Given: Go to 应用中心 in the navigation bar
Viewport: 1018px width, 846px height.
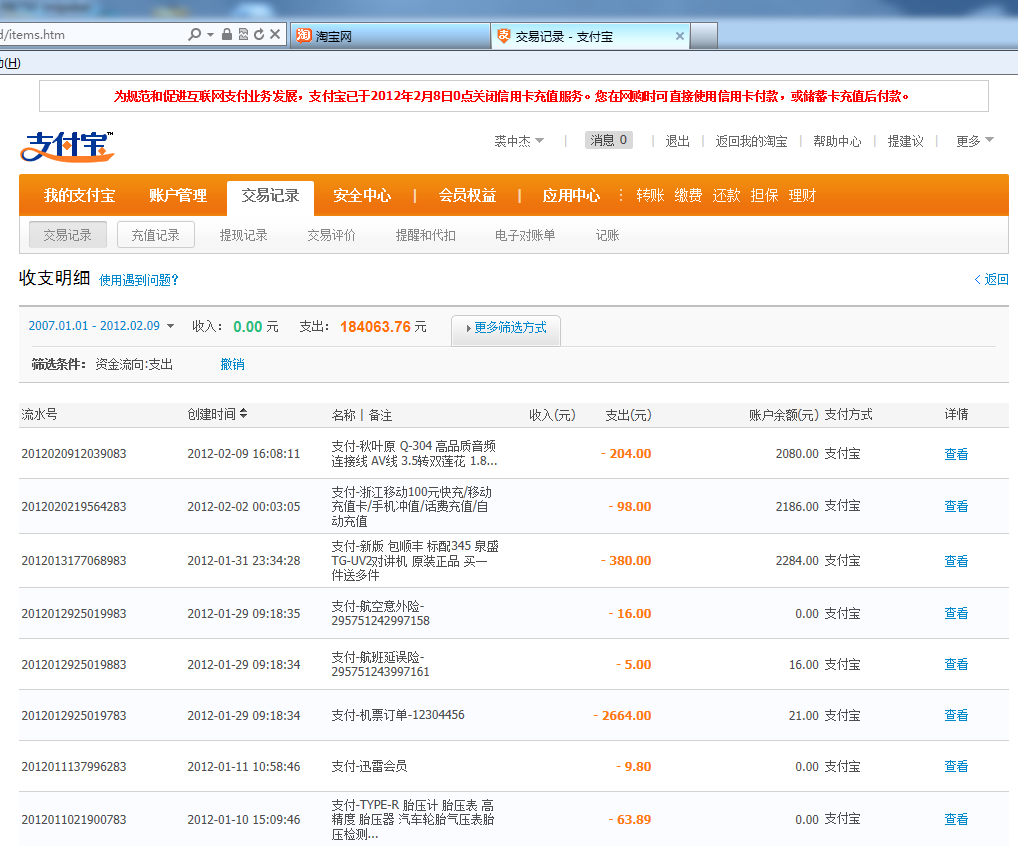Looking at the screenshot, I should click(x=571, y=195).
